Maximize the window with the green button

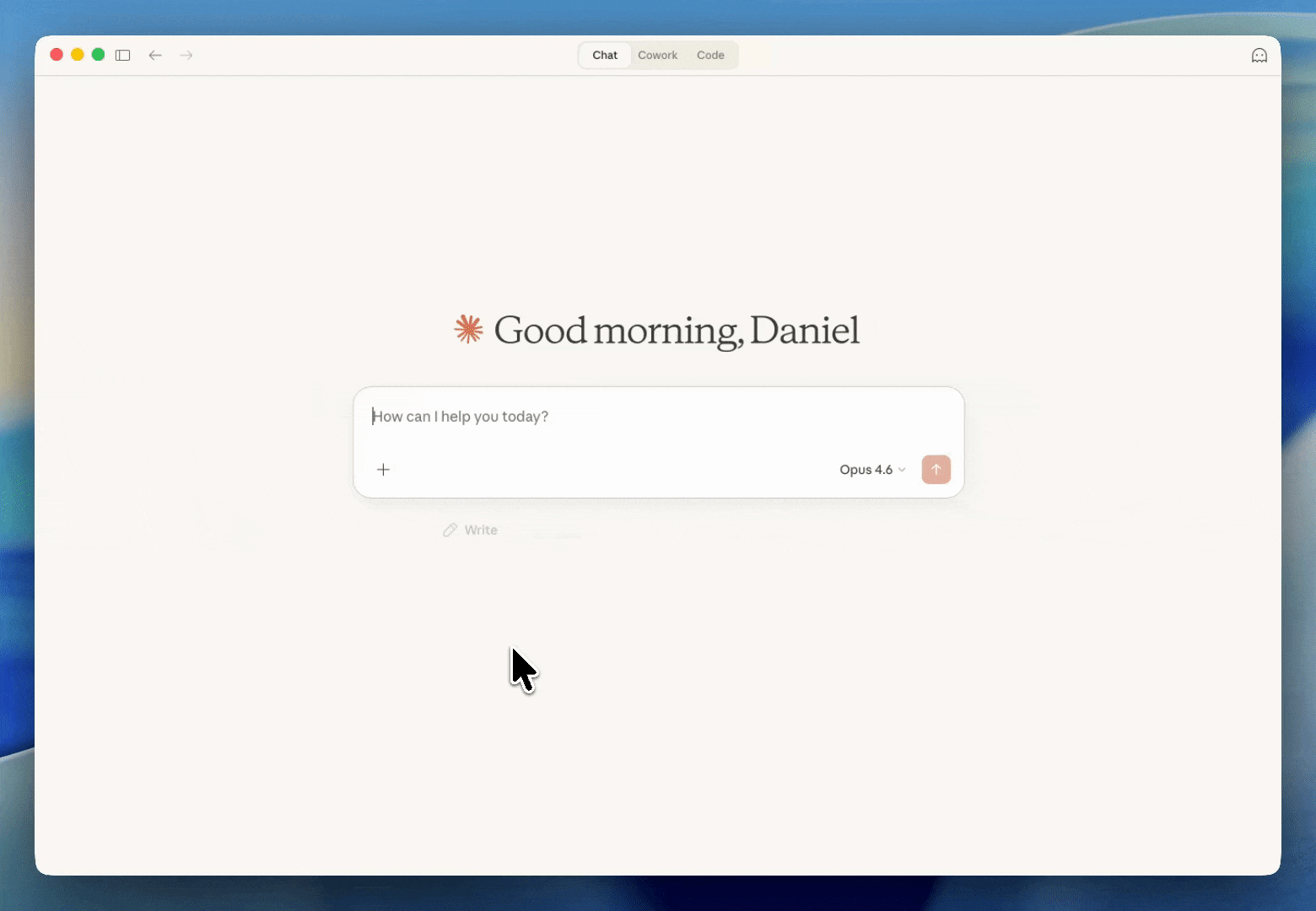point(98,55)
